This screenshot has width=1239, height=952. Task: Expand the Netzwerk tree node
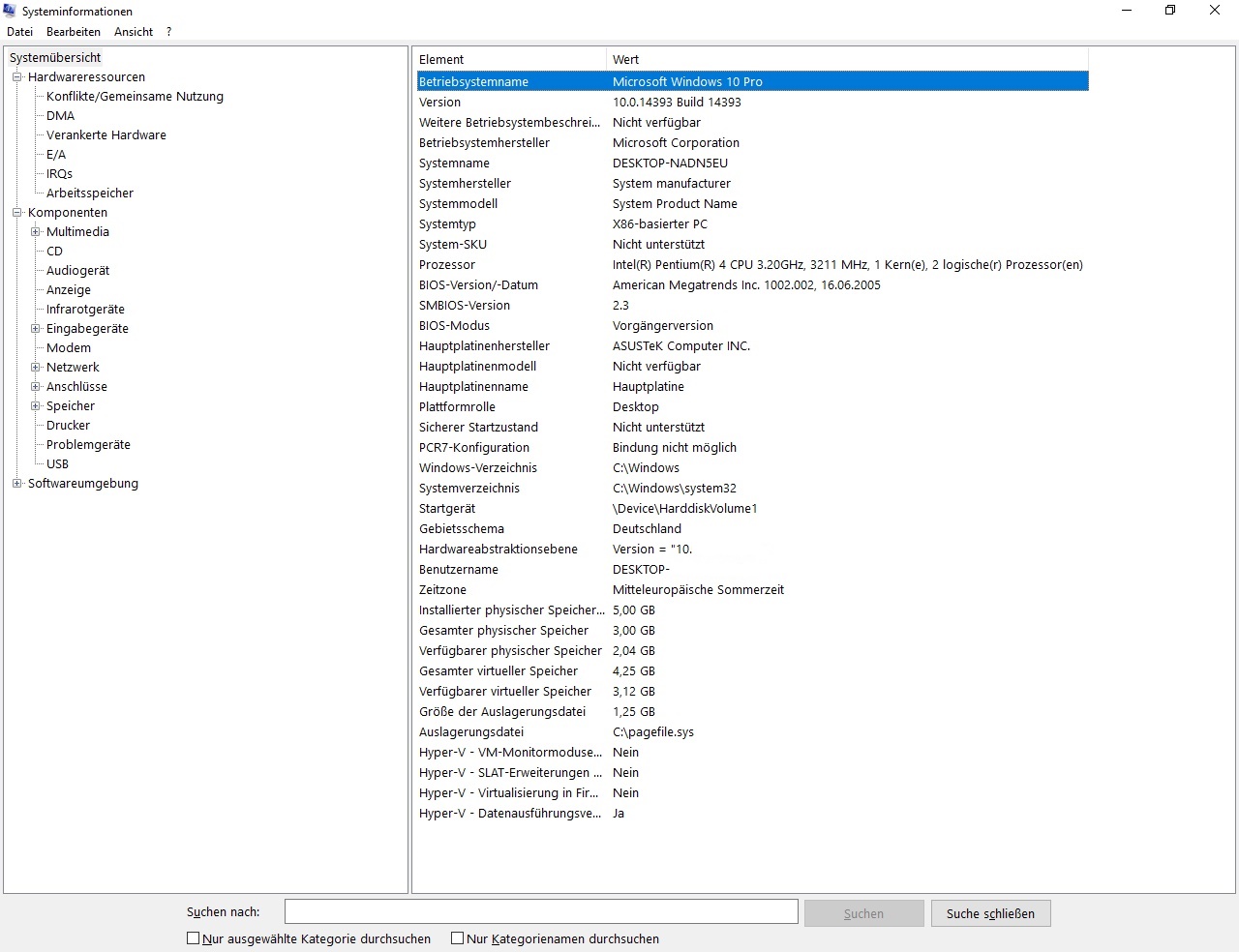35,368
